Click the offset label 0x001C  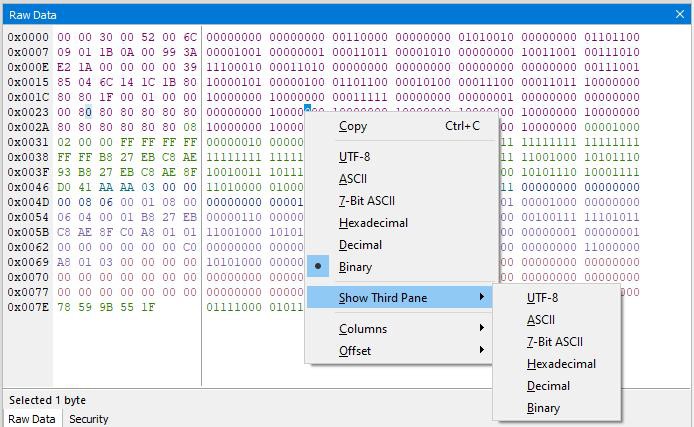28,97
